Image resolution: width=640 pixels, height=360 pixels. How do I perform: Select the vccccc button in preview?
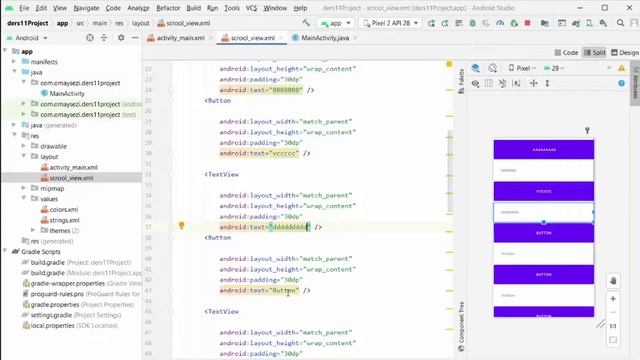point(544,191)
